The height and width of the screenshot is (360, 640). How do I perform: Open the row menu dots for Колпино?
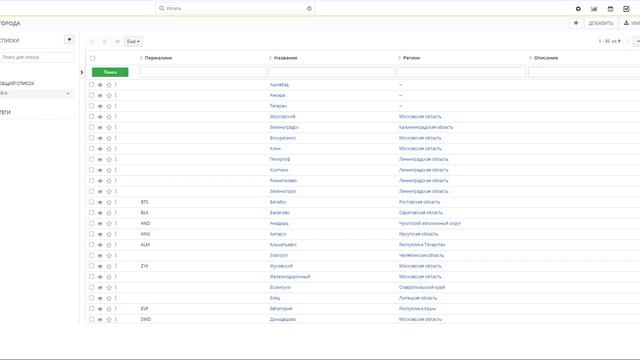click(116, 170)
